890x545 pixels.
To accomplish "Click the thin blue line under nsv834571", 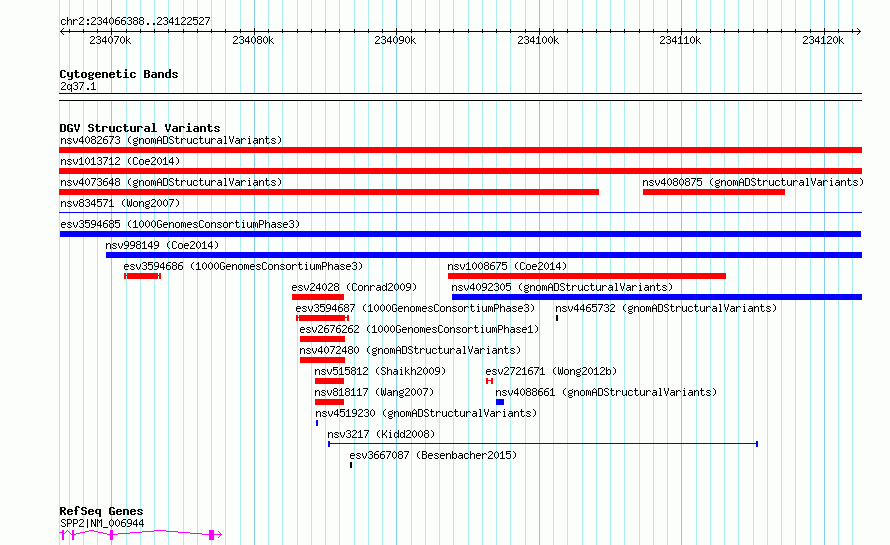I will pos(460,213).
